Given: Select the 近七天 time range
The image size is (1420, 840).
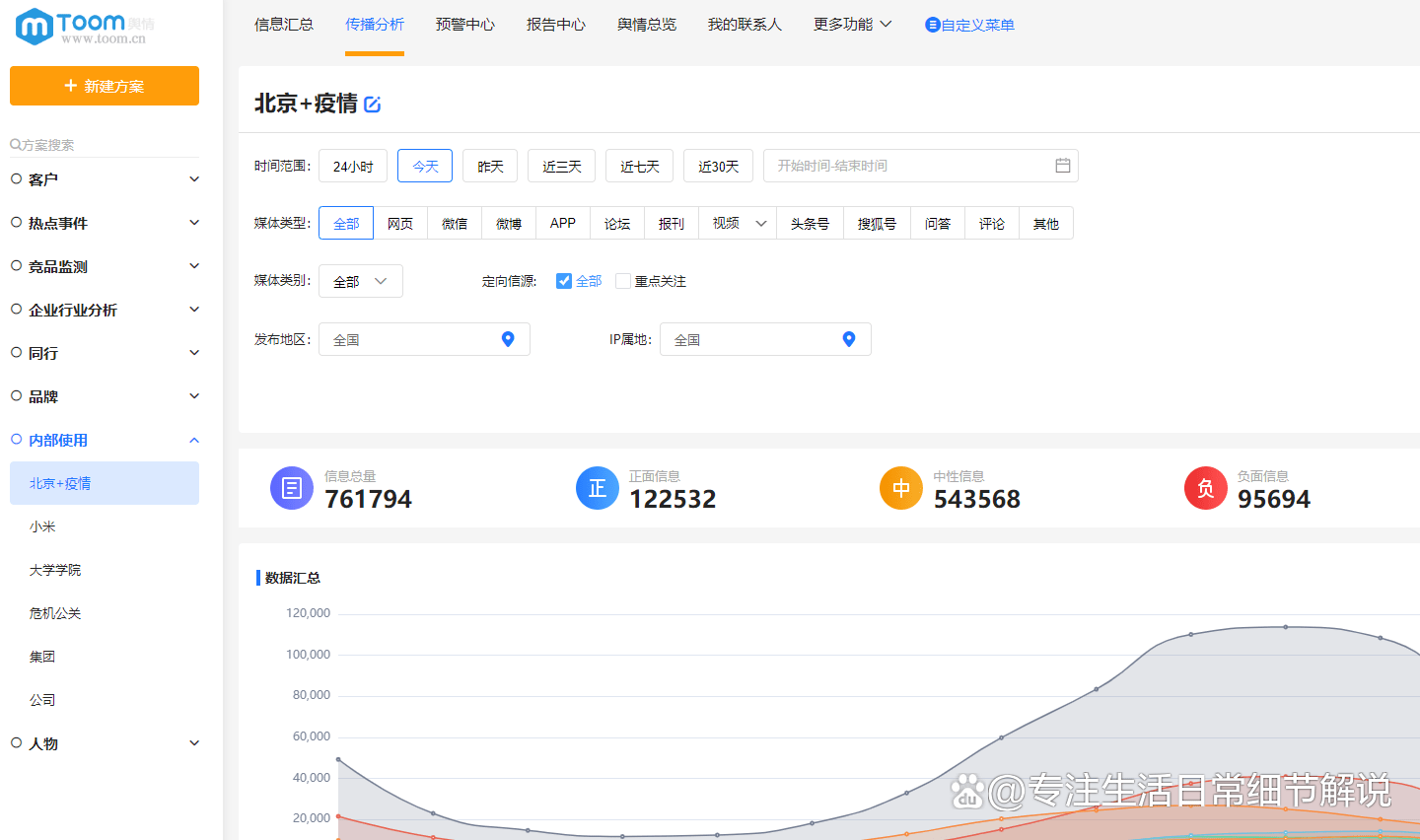Looking at the screenshot, I should [639, 166].
